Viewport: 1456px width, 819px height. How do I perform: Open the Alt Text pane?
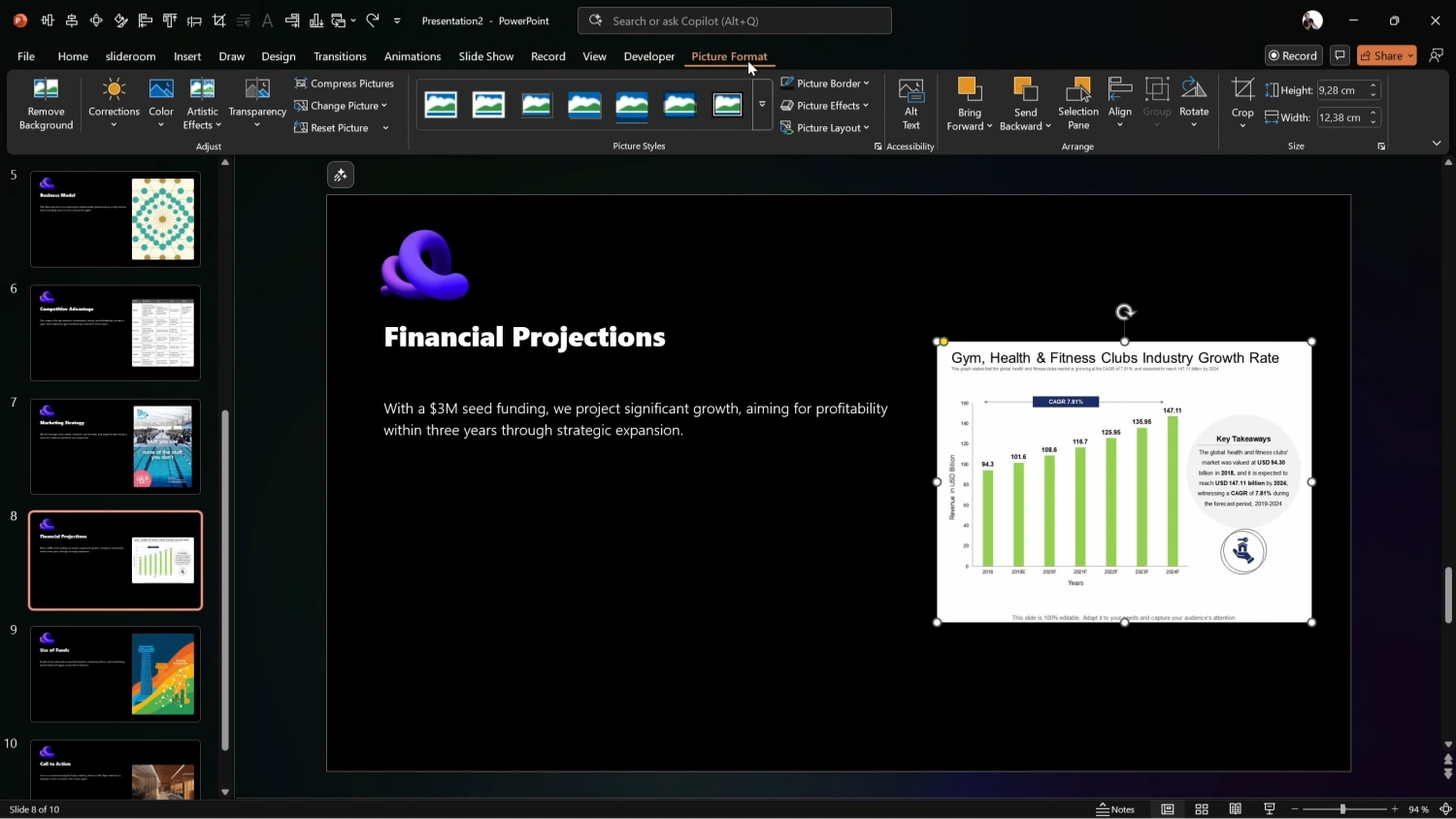(910, 104)
